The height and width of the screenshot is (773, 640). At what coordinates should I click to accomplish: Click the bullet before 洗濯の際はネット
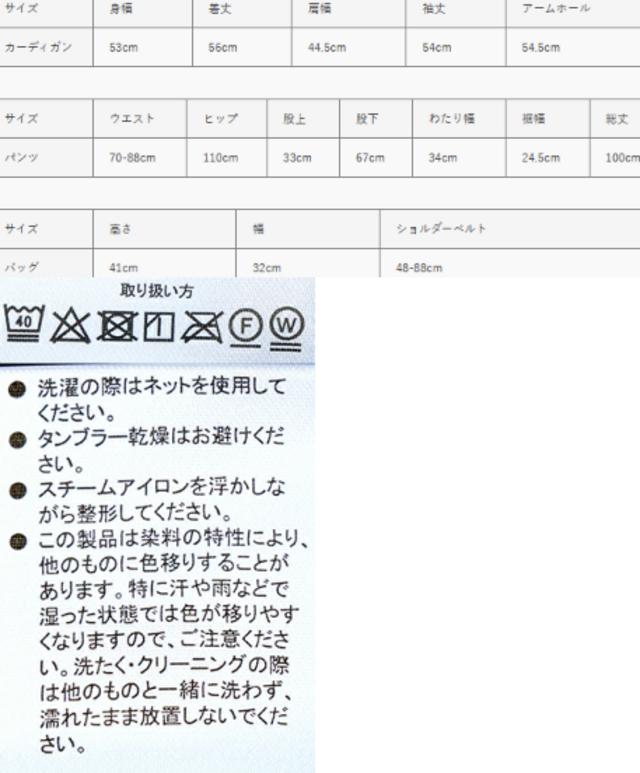click(x=17, y=387)
